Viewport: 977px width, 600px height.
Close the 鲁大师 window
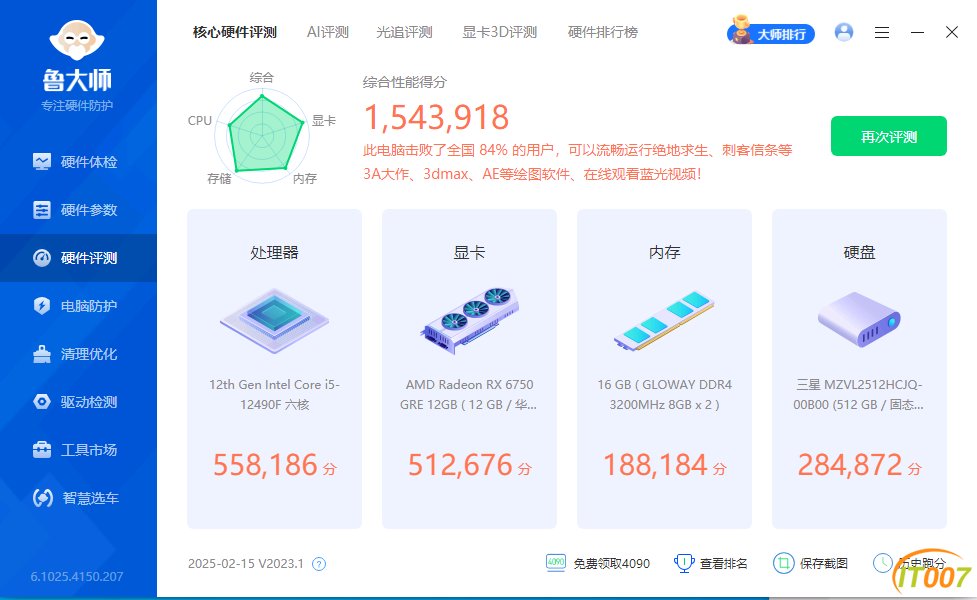(951, 32)
